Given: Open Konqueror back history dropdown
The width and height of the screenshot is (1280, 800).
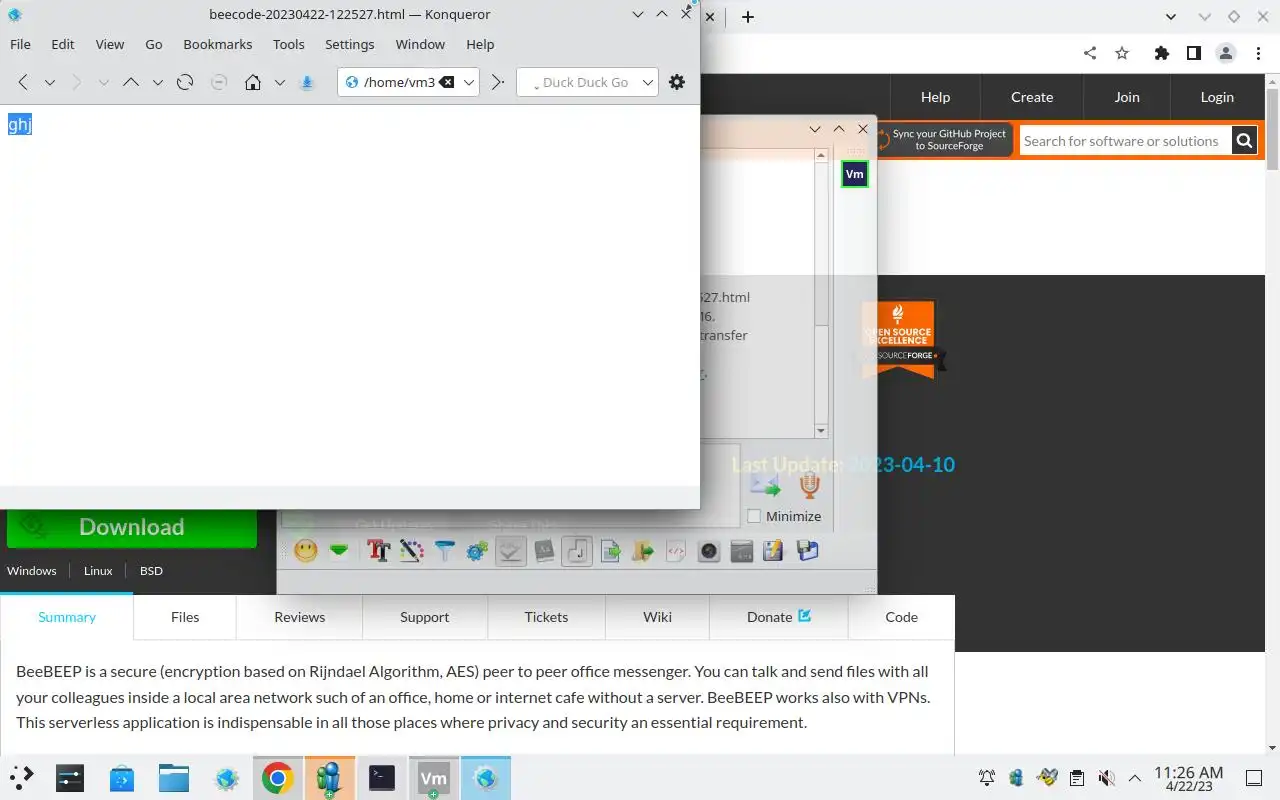Looking at the screenshot, I should click(x=49, y=82).
